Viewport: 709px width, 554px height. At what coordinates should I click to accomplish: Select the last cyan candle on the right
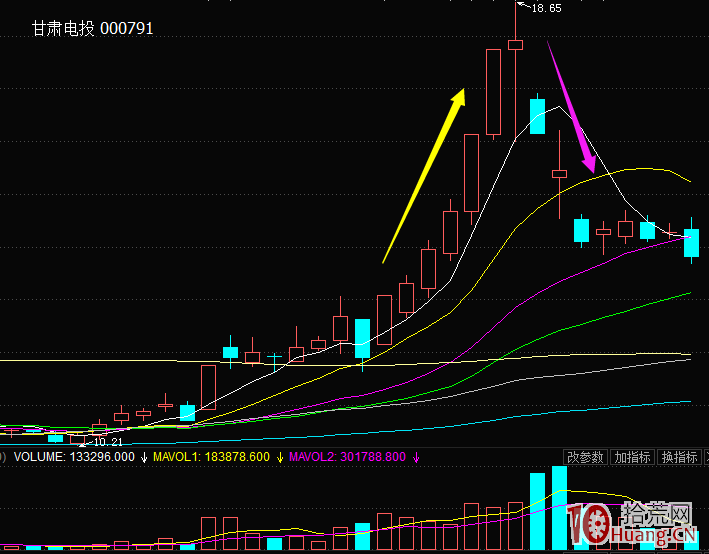pyautogui.click(x=692, y=244)
